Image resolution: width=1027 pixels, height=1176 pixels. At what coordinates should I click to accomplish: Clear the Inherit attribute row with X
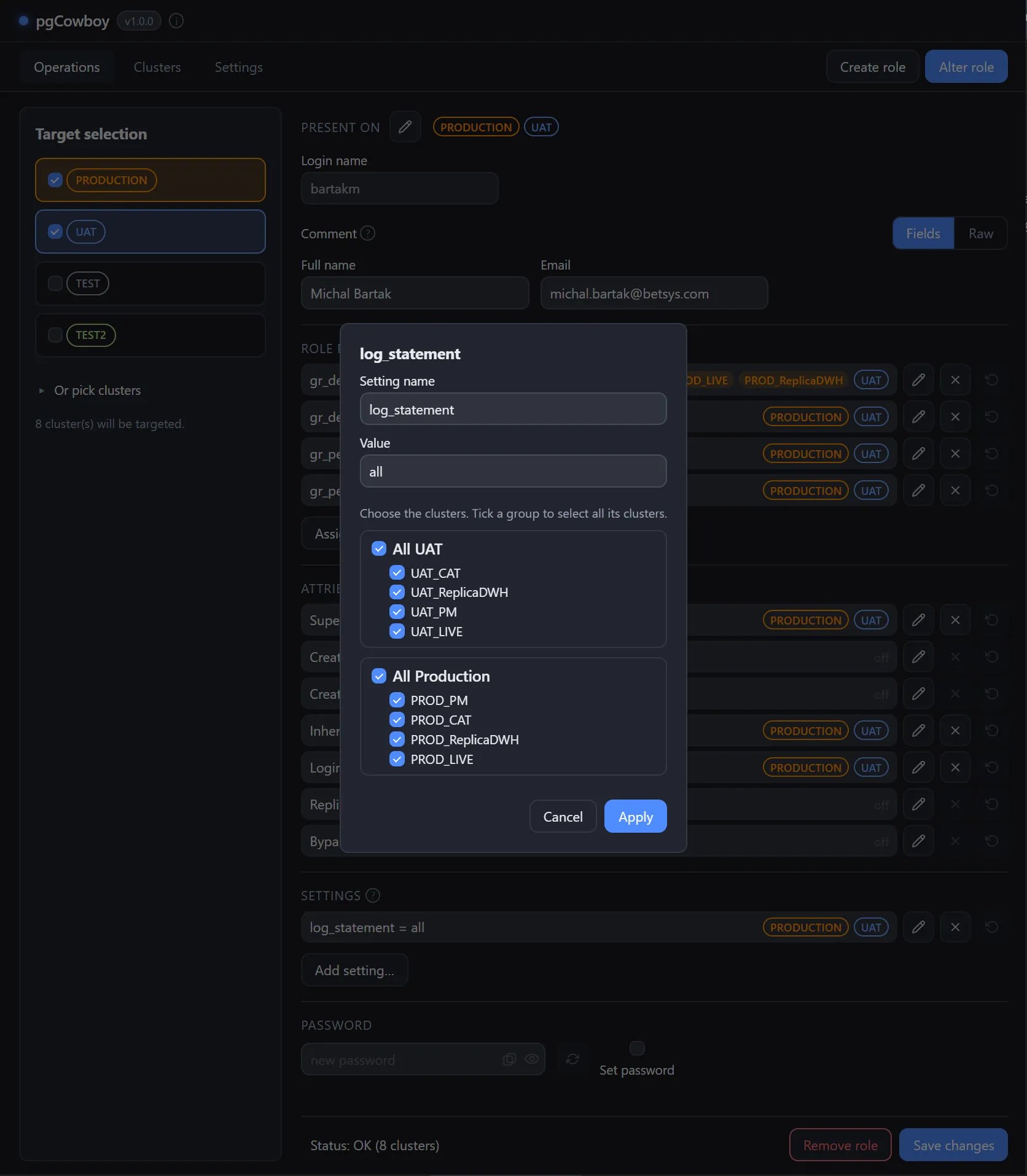pos(955,731)
